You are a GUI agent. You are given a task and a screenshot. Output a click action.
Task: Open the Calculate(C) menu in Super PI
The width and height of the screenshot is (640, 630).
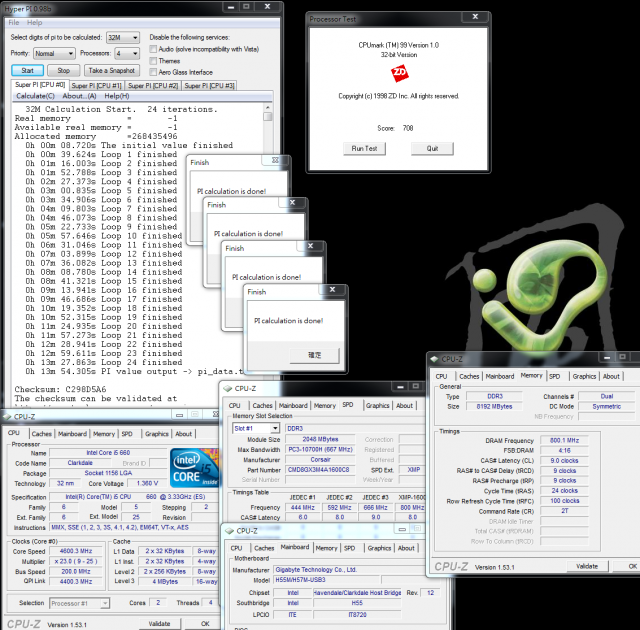pos(35,96)
